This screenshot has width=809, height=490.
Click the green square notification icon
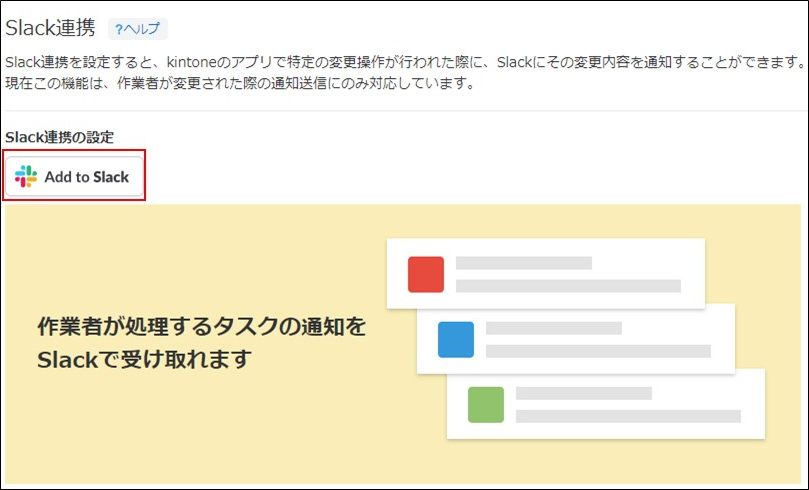pos(486,404)
